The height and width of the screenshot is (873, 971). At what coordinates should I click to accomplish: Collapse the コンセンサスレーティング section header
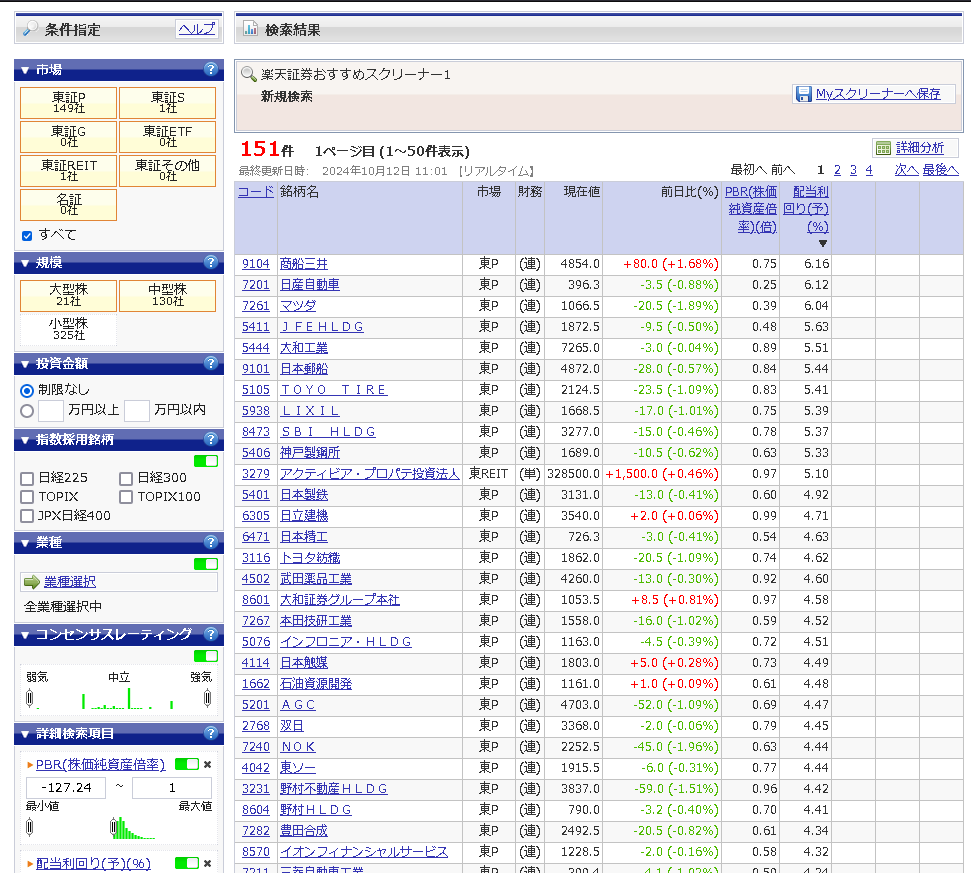(25, 635)
